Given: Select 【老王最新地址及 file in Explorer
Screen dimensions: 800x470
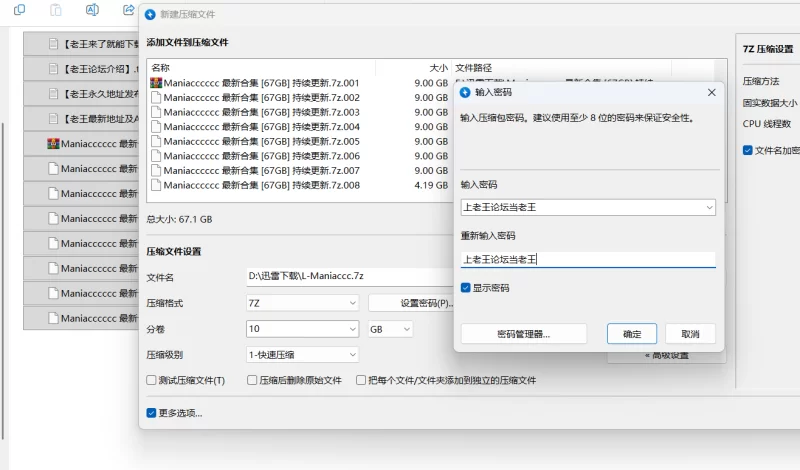Looking at the screenshot, I should (82, 119).
